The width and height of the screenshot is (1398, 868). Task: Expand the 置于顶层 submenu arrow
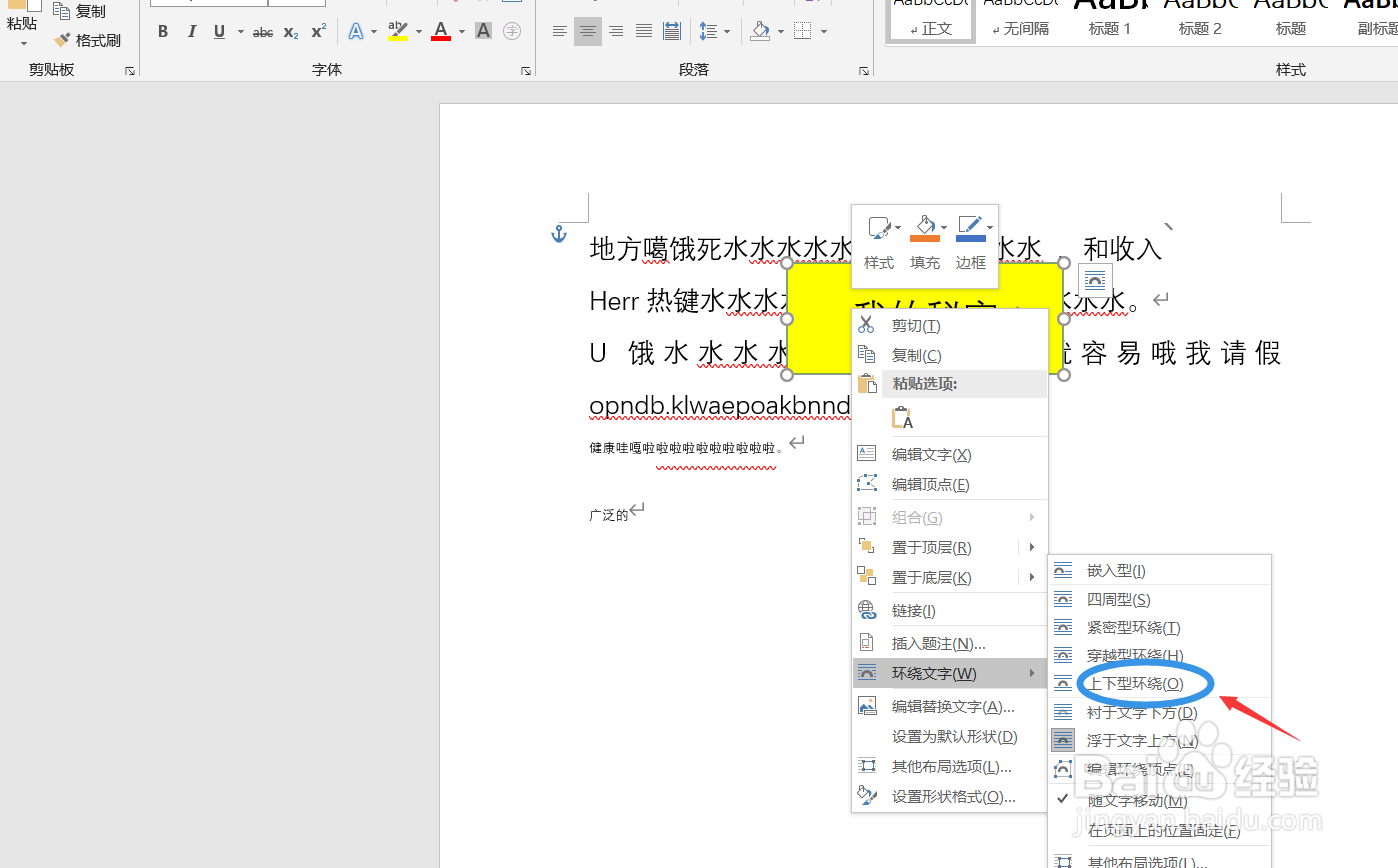coord(1031,547)
